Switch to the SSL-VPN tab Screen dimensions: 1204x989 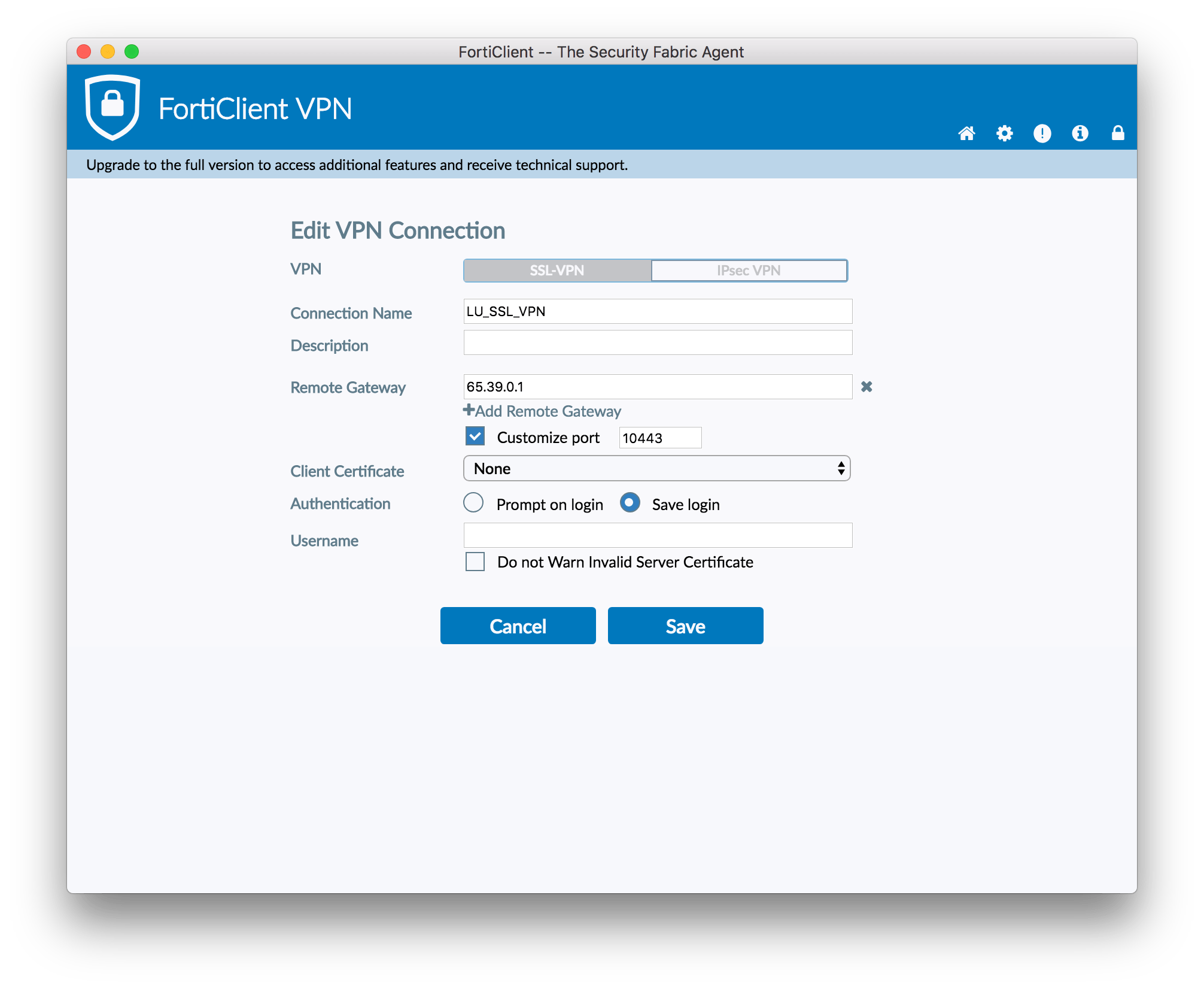(557, 271)
